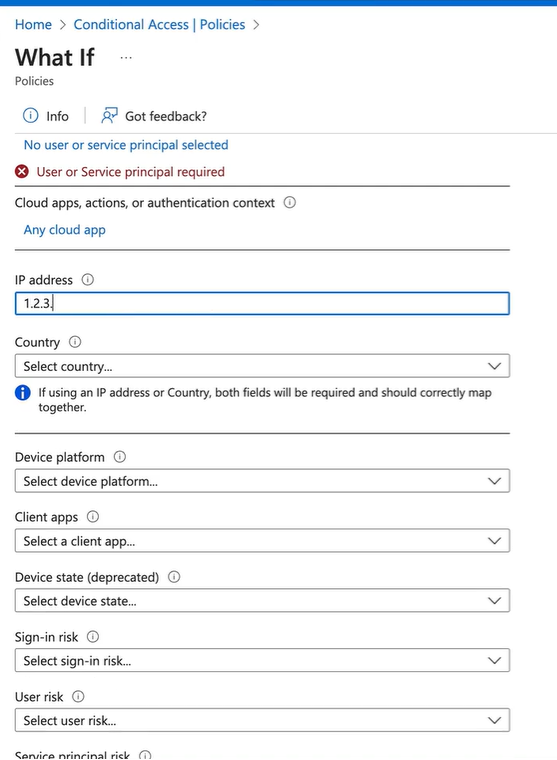Expand the Select device platform dropdown
Screen dimensions: 557x760
pyautogui.click(x=262, y=481)
